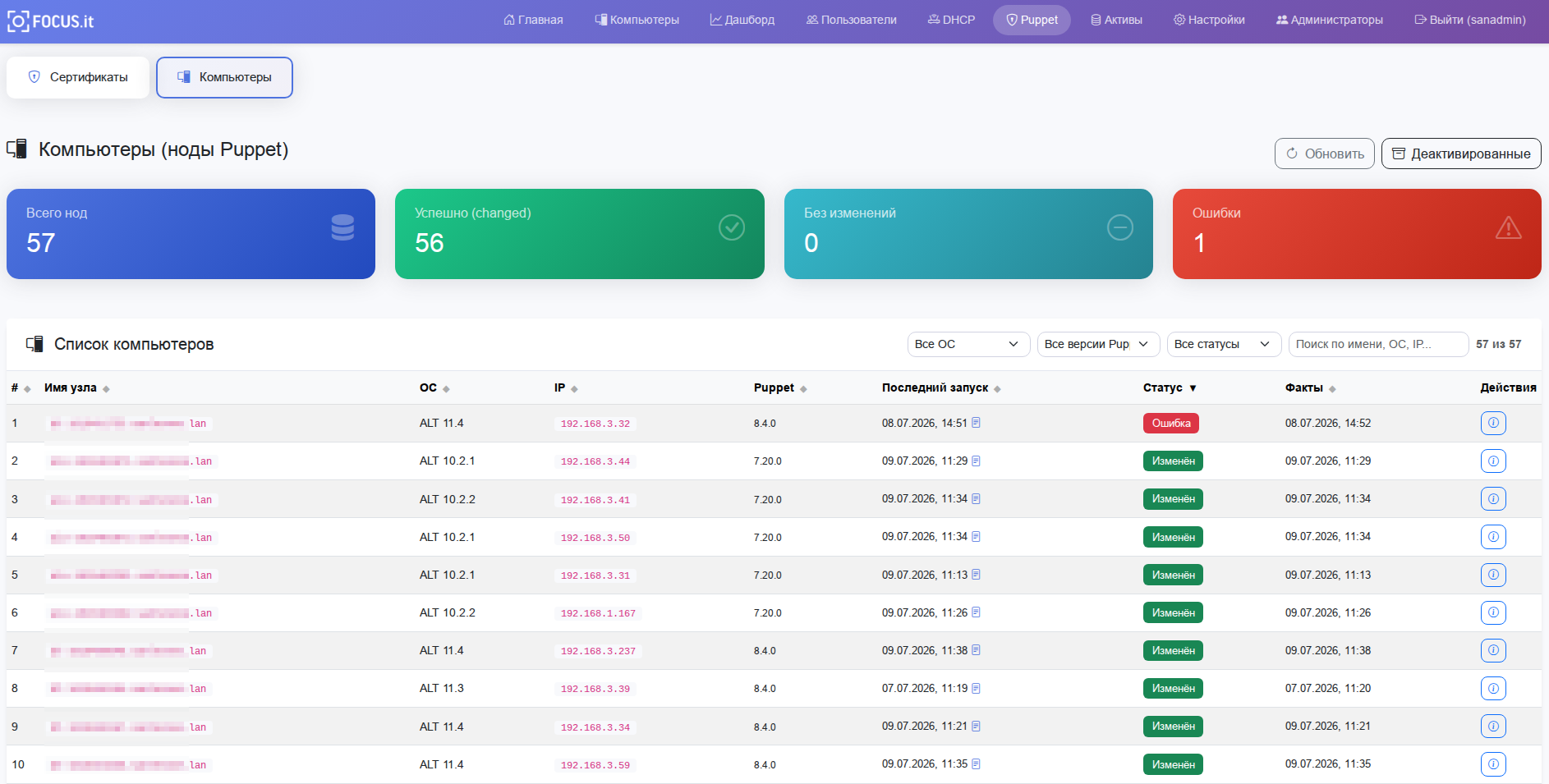1549x784 pixels.
Task: Select the Puppet navigation item
Action: [1032, 20]
